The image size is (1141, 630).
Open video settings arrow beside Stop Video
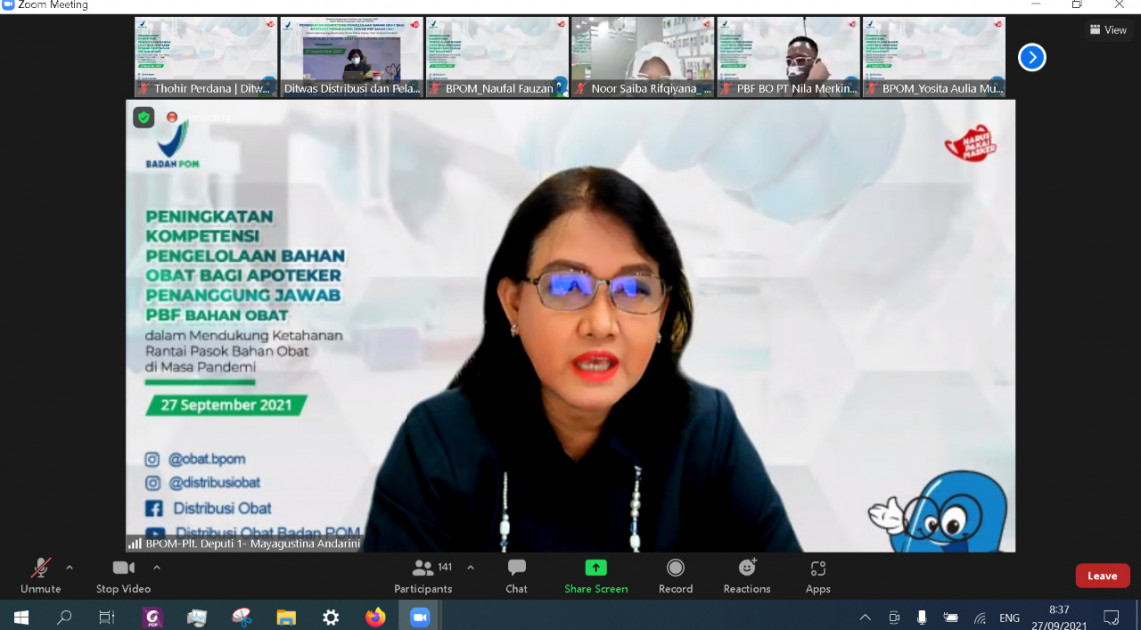coord(156,567)
